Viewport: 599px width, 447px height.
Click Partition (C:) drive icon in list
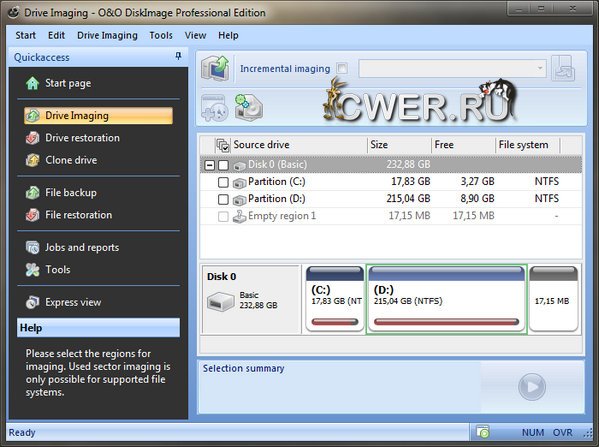(x=240, y=183)
